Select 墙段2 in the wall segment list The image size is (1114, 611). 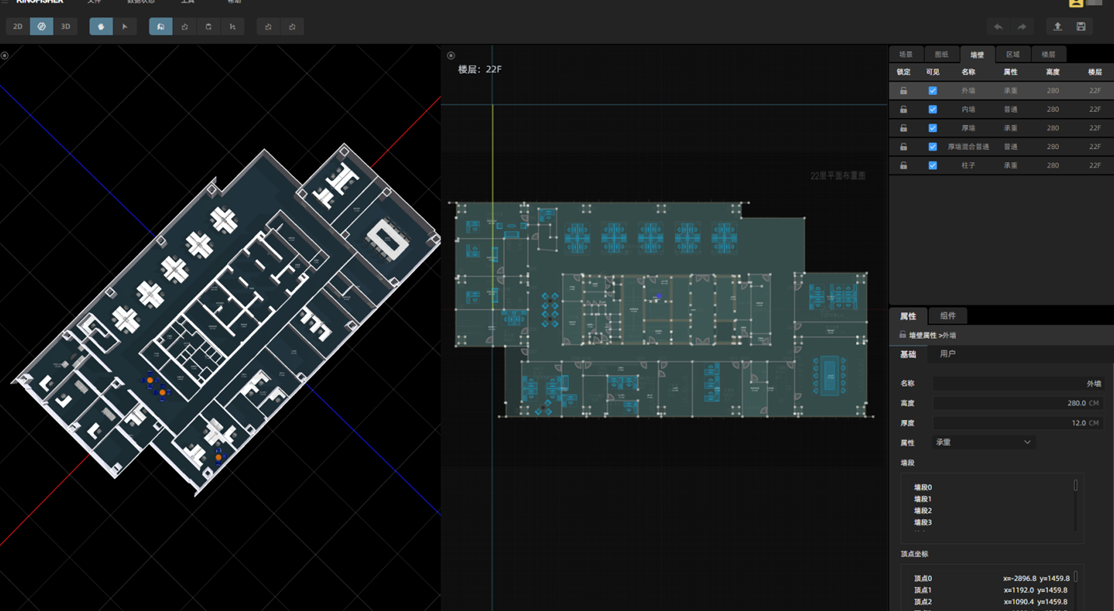923,511
